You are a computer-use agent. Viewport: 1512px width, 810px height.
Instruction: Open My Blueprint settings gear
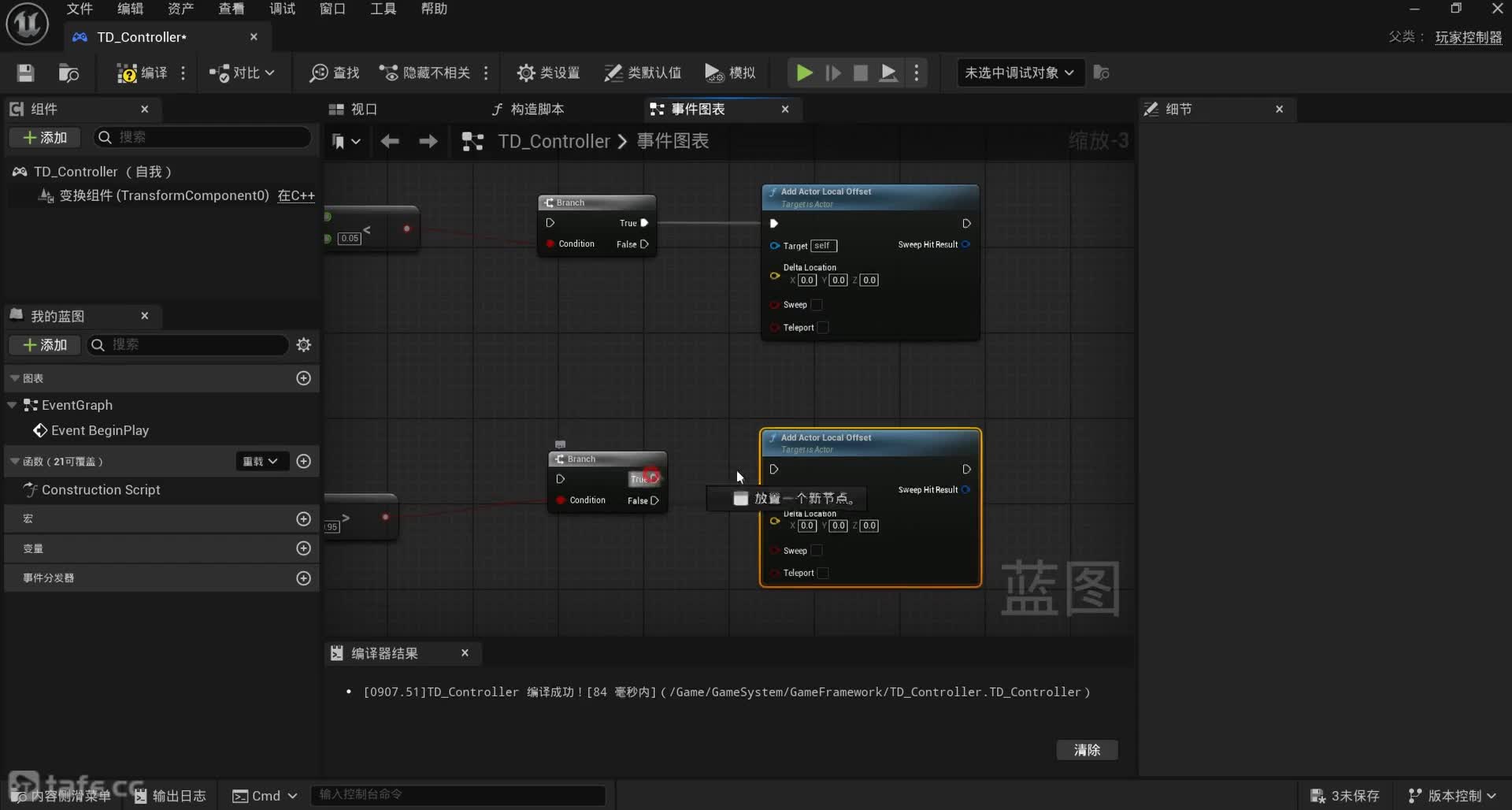tap(303, 345)
